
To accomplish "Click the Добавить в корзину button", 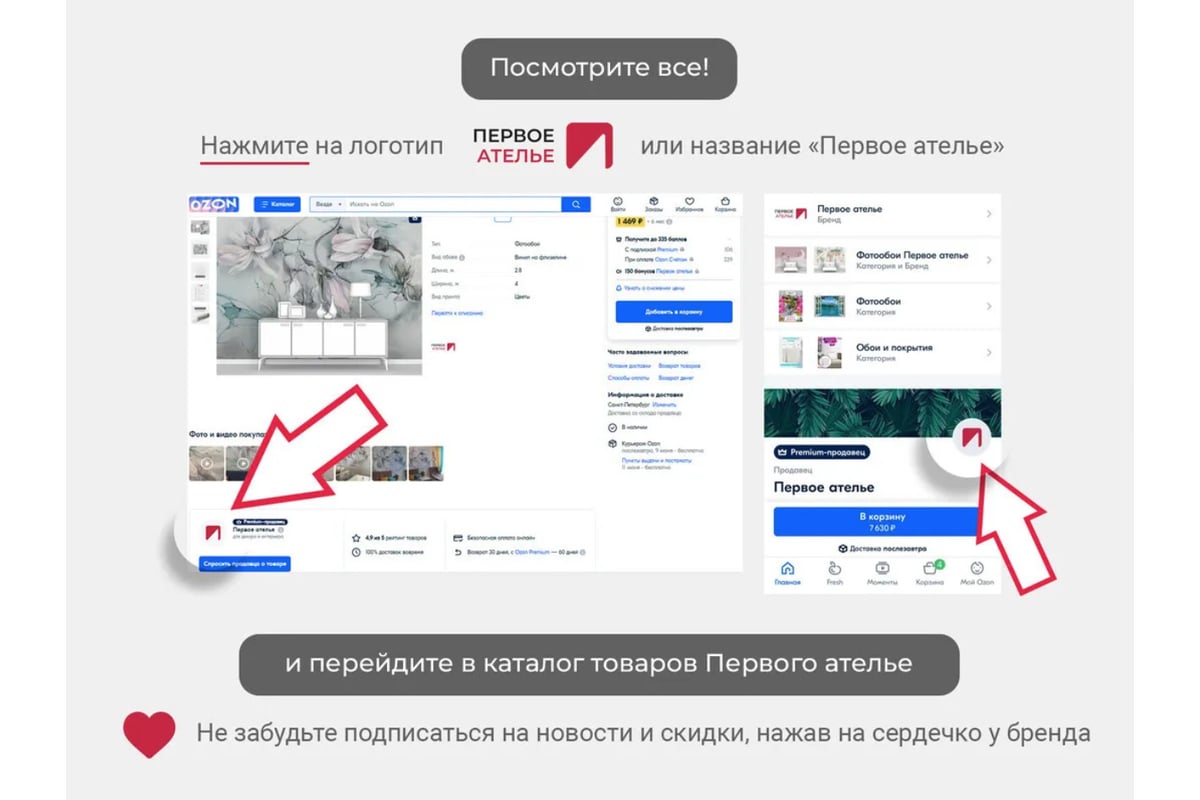I will (674, 312).
